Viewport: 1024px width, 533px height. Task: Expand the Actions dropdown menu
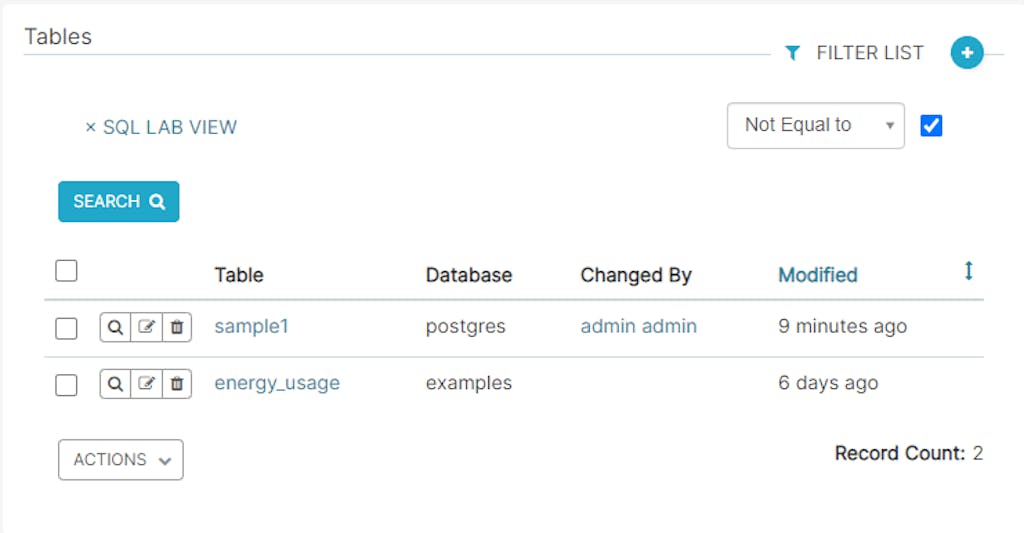[121, 460]
